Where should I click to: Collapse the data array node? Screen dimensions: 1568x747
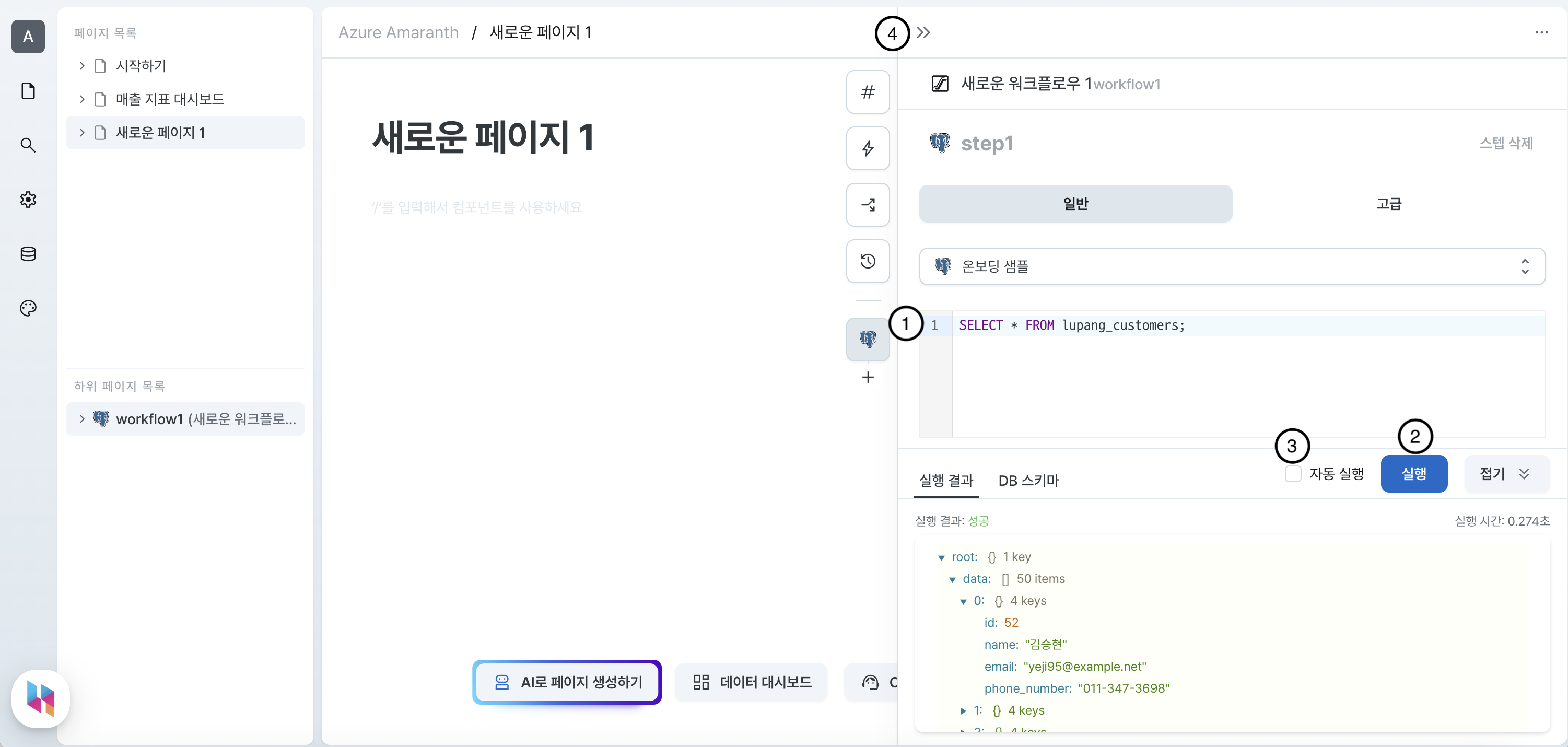(x=952, y=580)
